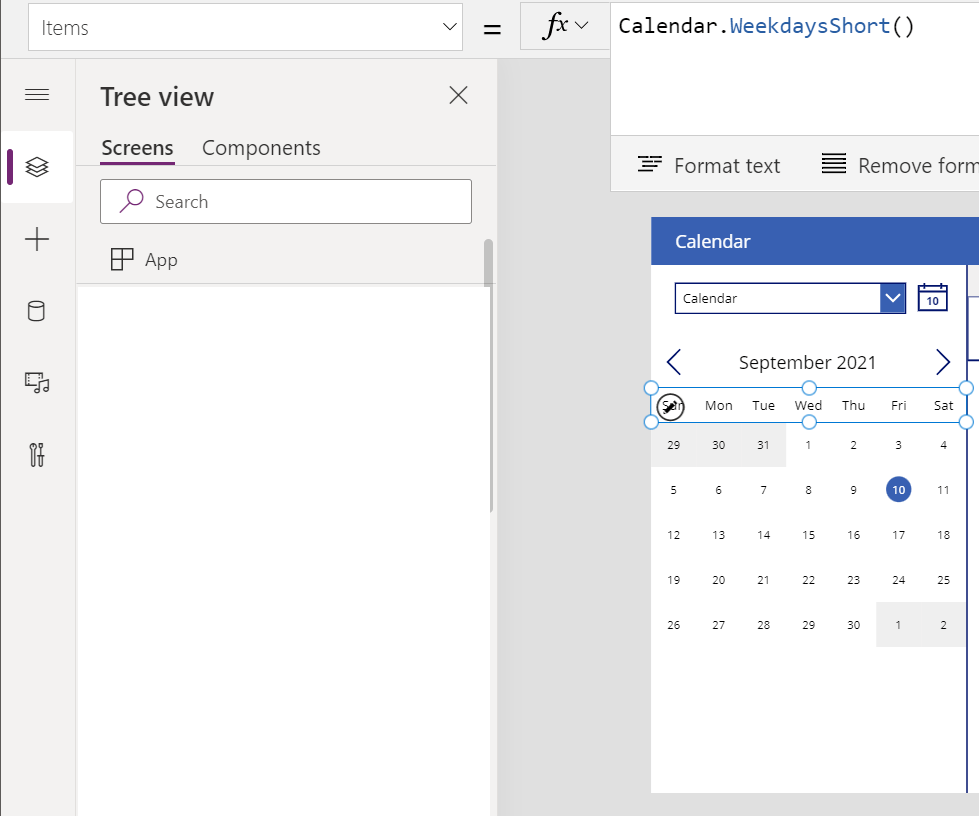Click the edit pencil icon on gallery
Viewport: 979px width, 816px height.
click(x=671, y=407)
